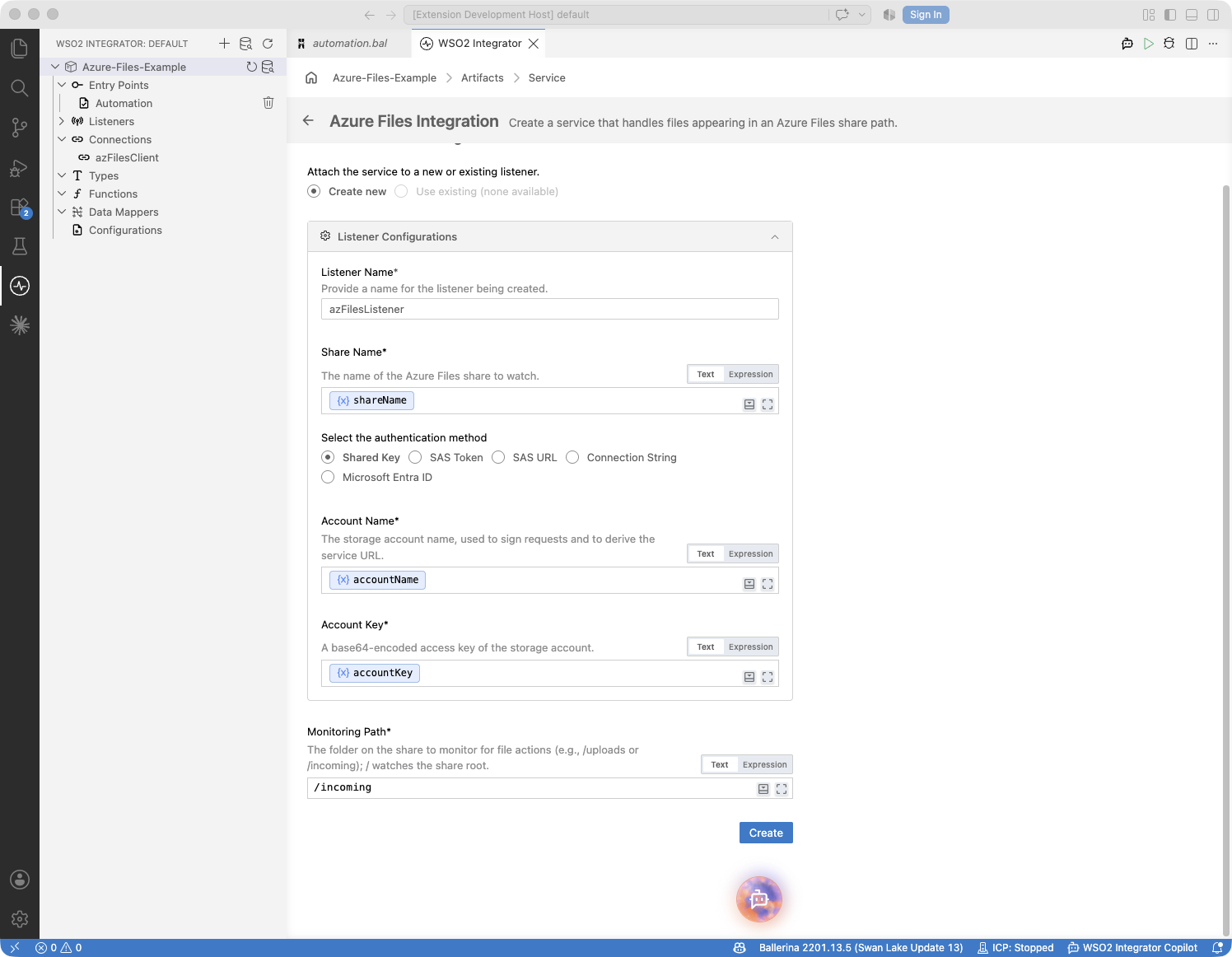Open the floating AI chat assistant button
Image resolution: width=1232 pixels, height=957 pixels.
[x=759, y=899]
